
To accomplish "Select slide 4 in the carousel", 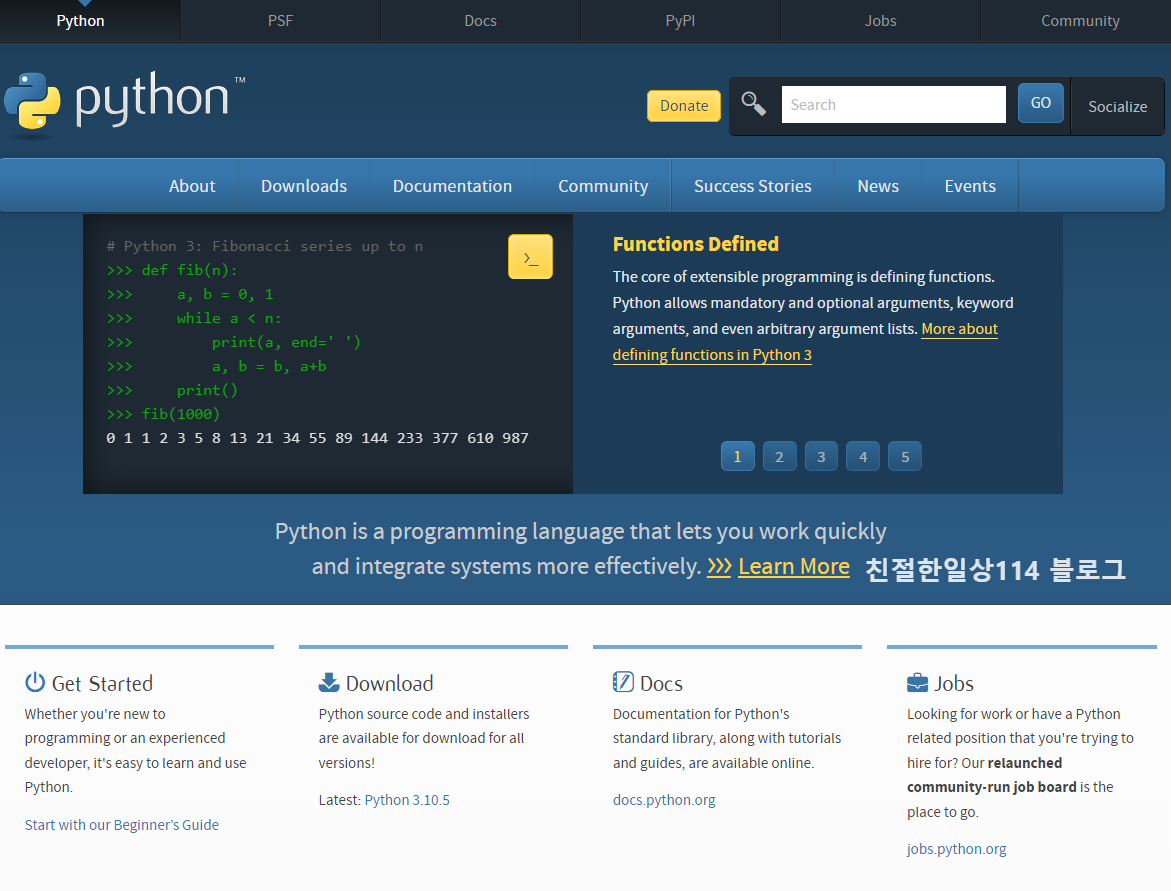I will pyautogui.click(x=863, y=456).
